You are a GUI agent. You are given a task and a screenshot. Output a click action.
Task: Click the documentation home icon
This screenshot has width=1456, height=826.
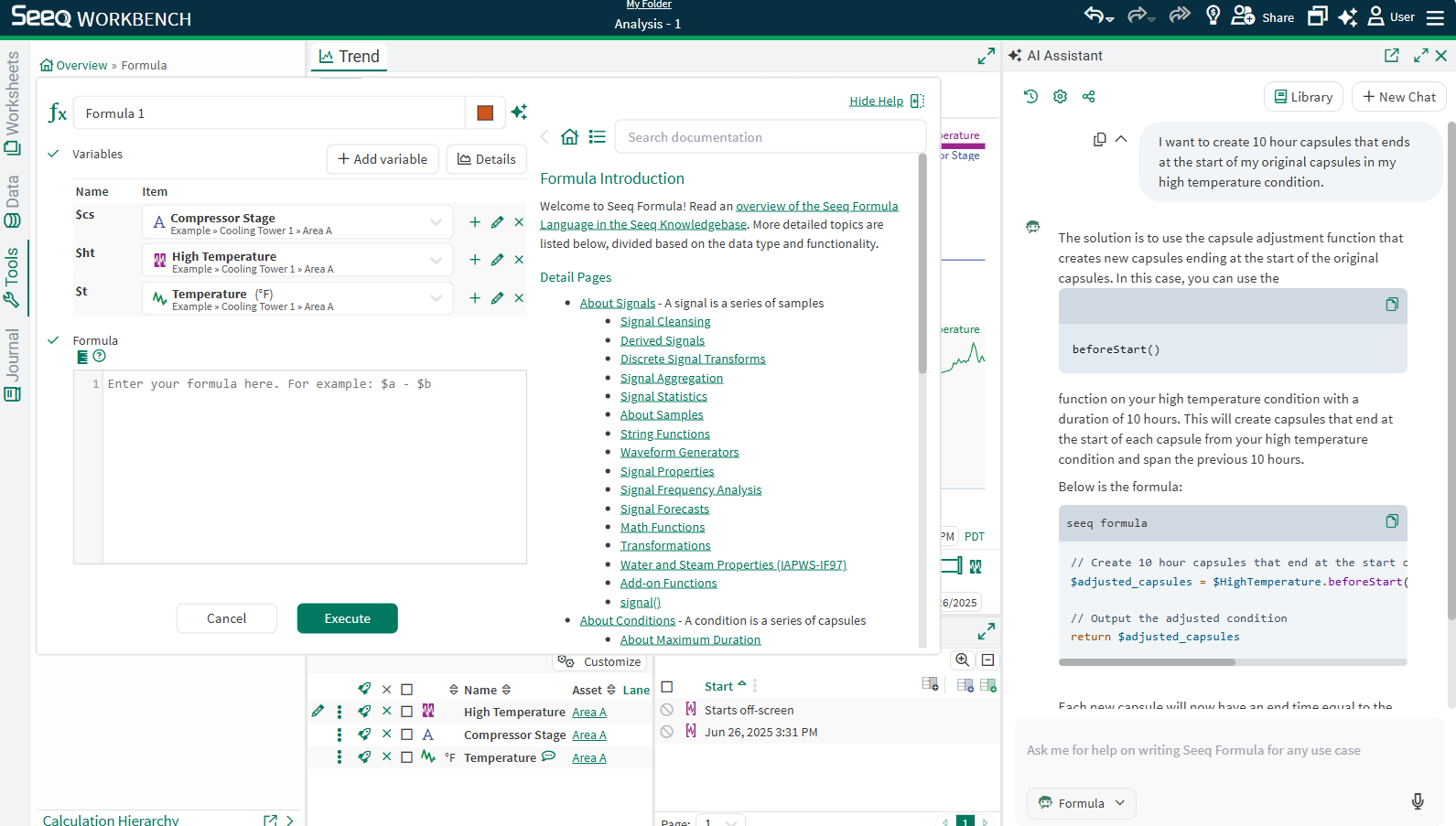[569, 137]
